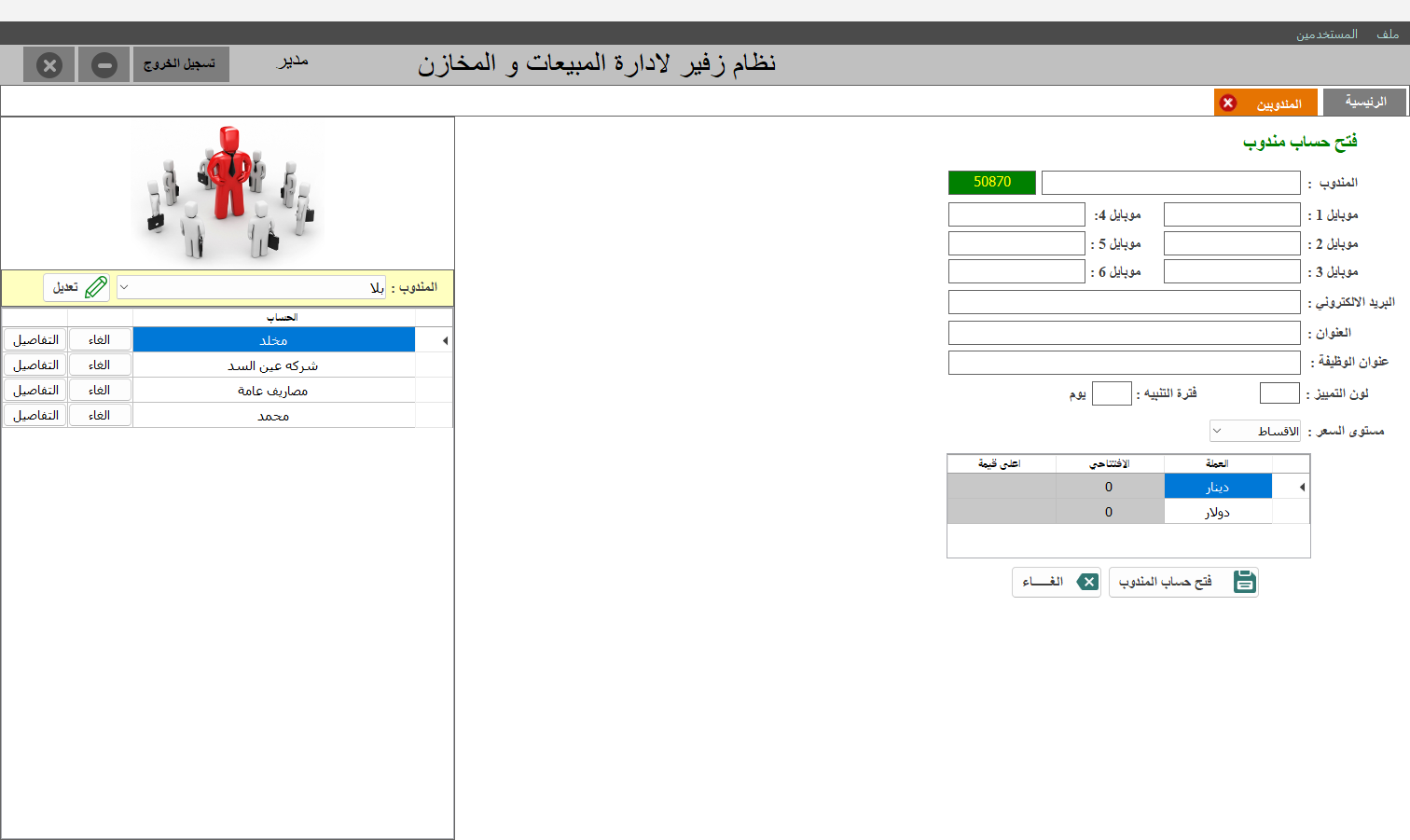Image resolution: width=1410 pixels, height=840 pixels.
Task: Click the الافتتاحي column header
Action: tap(1109, 463)
